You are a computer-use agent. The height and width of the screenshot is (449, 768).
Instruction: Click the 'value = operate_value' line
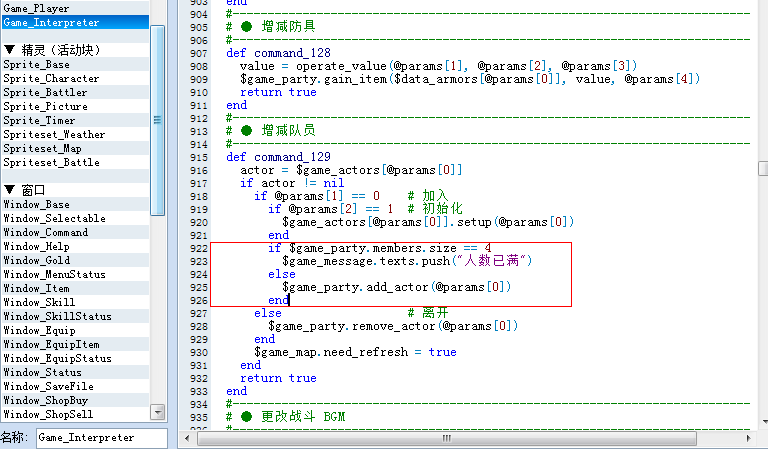[438, 66]
